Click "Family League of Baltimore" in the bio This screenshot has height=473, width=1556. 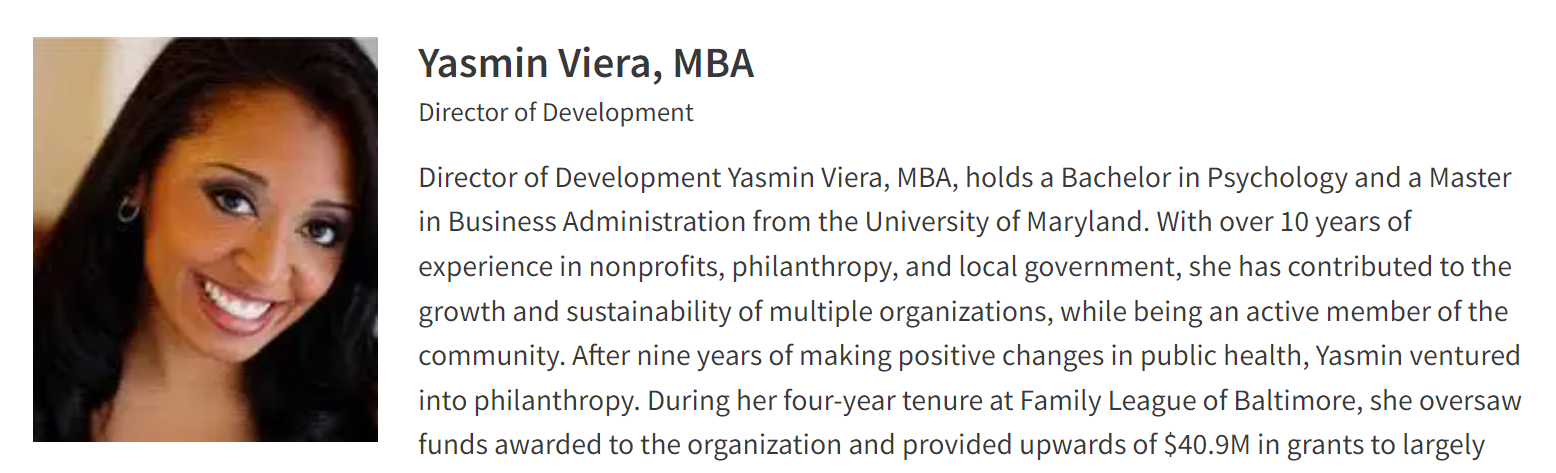click(1177, 400)
